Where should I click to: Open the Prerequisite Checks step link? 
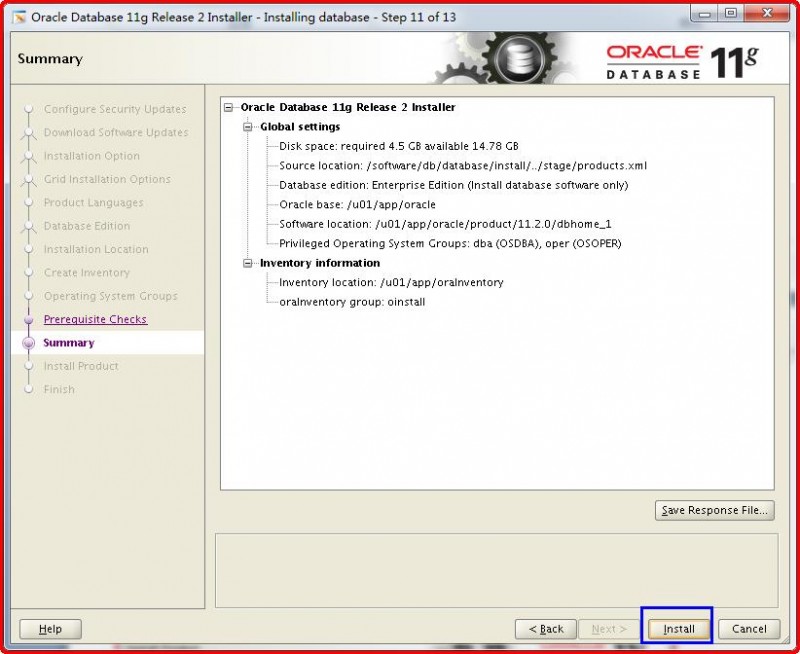pos(94,319)
